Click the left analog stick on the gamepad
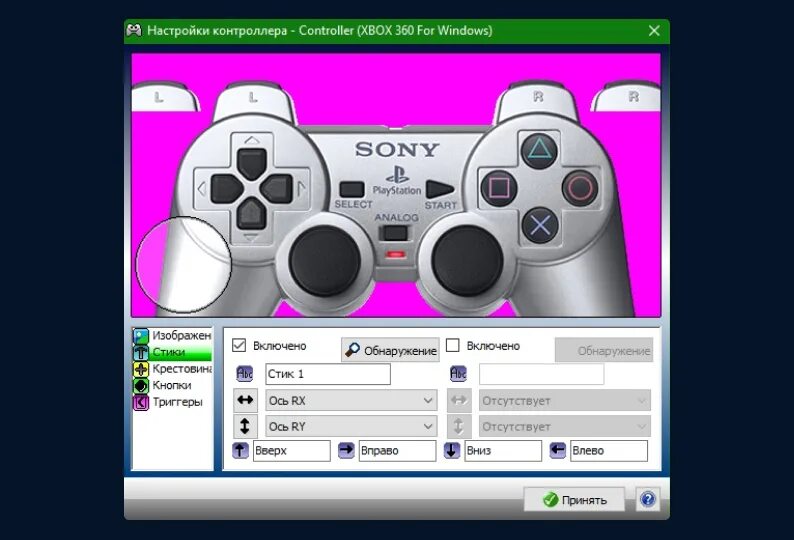 coord(325,261)
